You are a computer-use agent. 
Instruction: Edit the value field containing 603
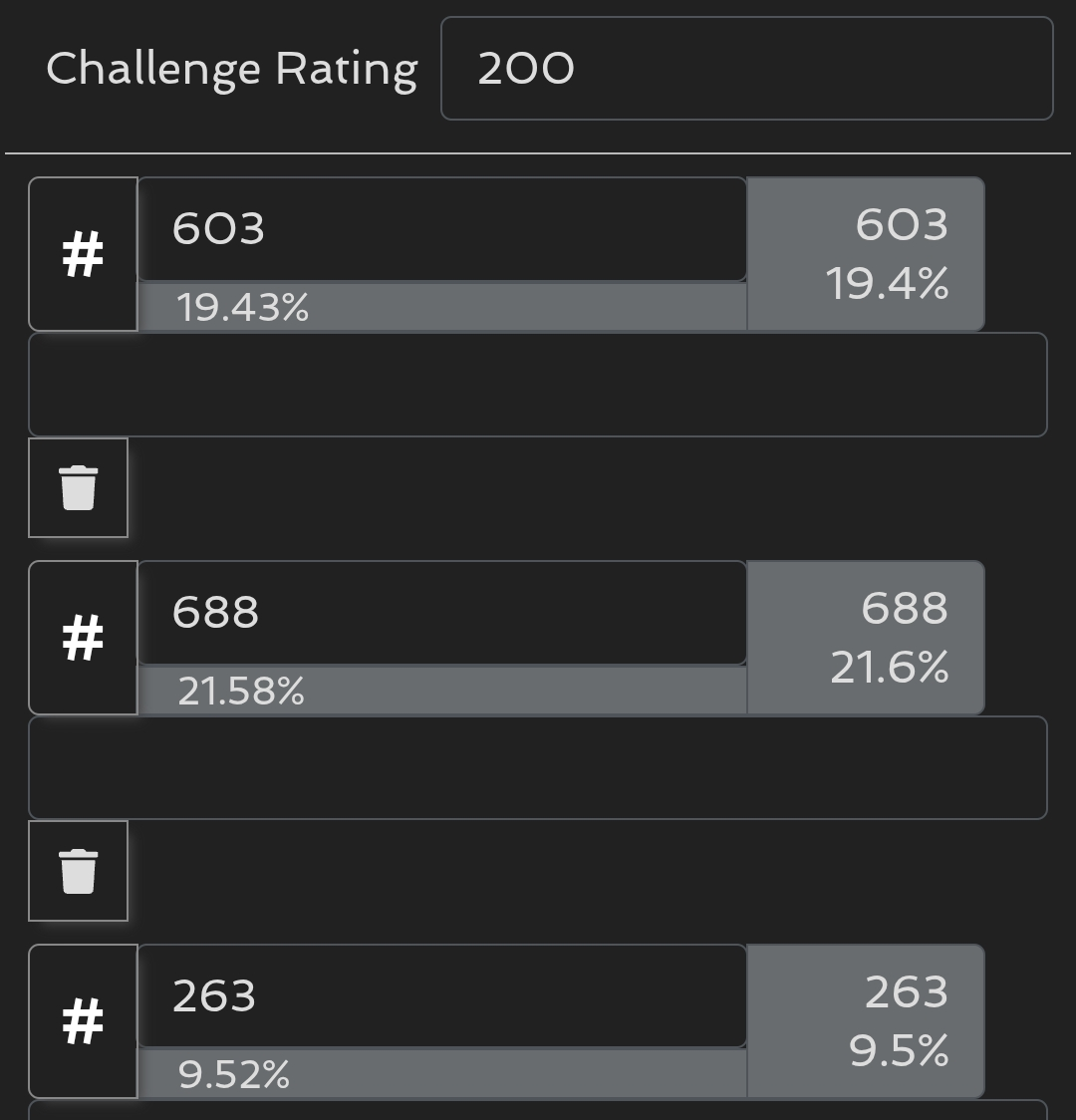441,229
